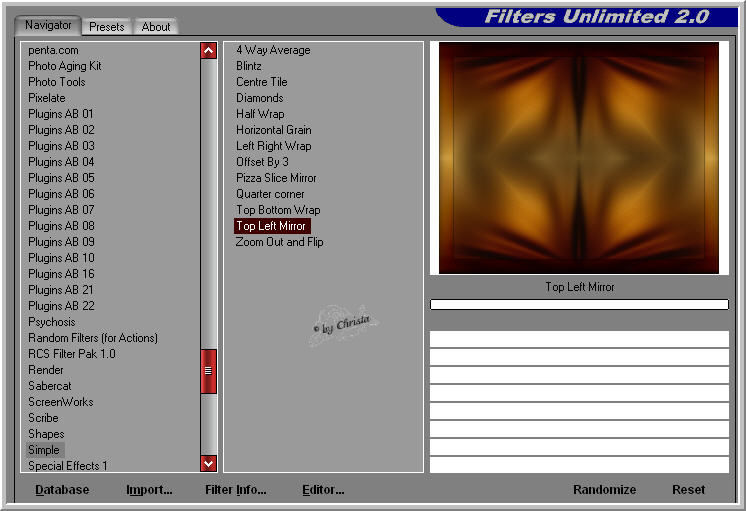Select Plugins AB 05
Screen dimensions: 746x511
(x=61, y=178)
